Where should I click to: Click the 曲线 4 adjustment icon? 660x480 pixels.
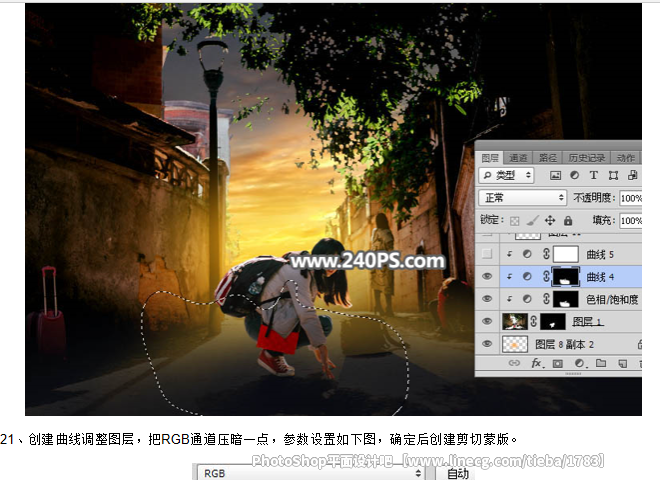click(x=527, y=276)
